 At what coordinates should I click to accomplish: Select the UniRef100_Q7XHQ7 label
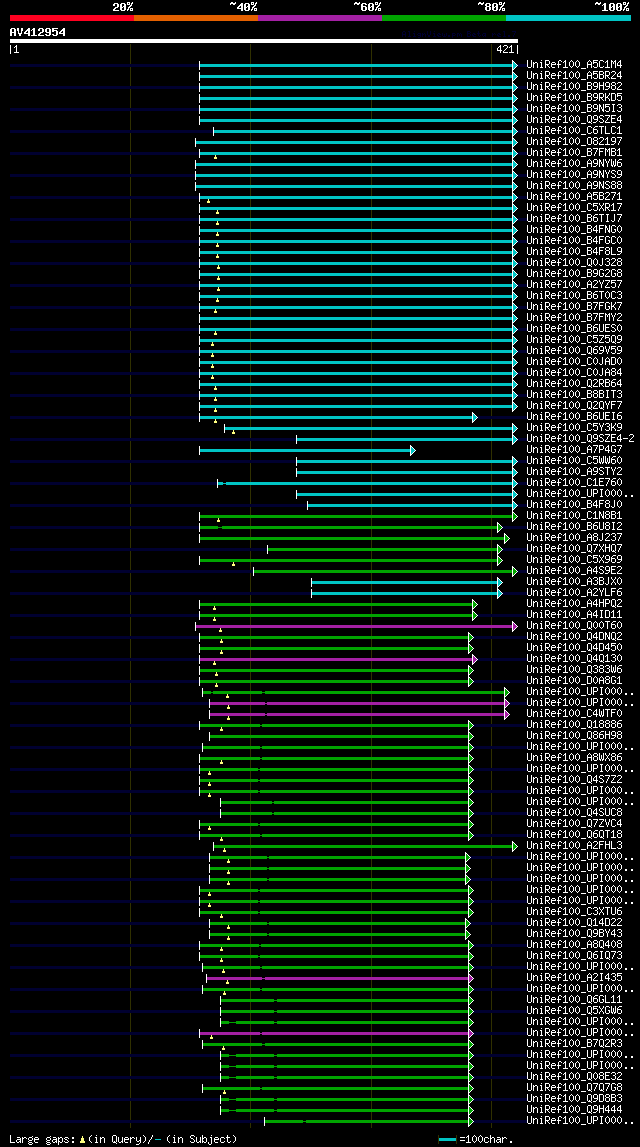click(x=574, y=548)
